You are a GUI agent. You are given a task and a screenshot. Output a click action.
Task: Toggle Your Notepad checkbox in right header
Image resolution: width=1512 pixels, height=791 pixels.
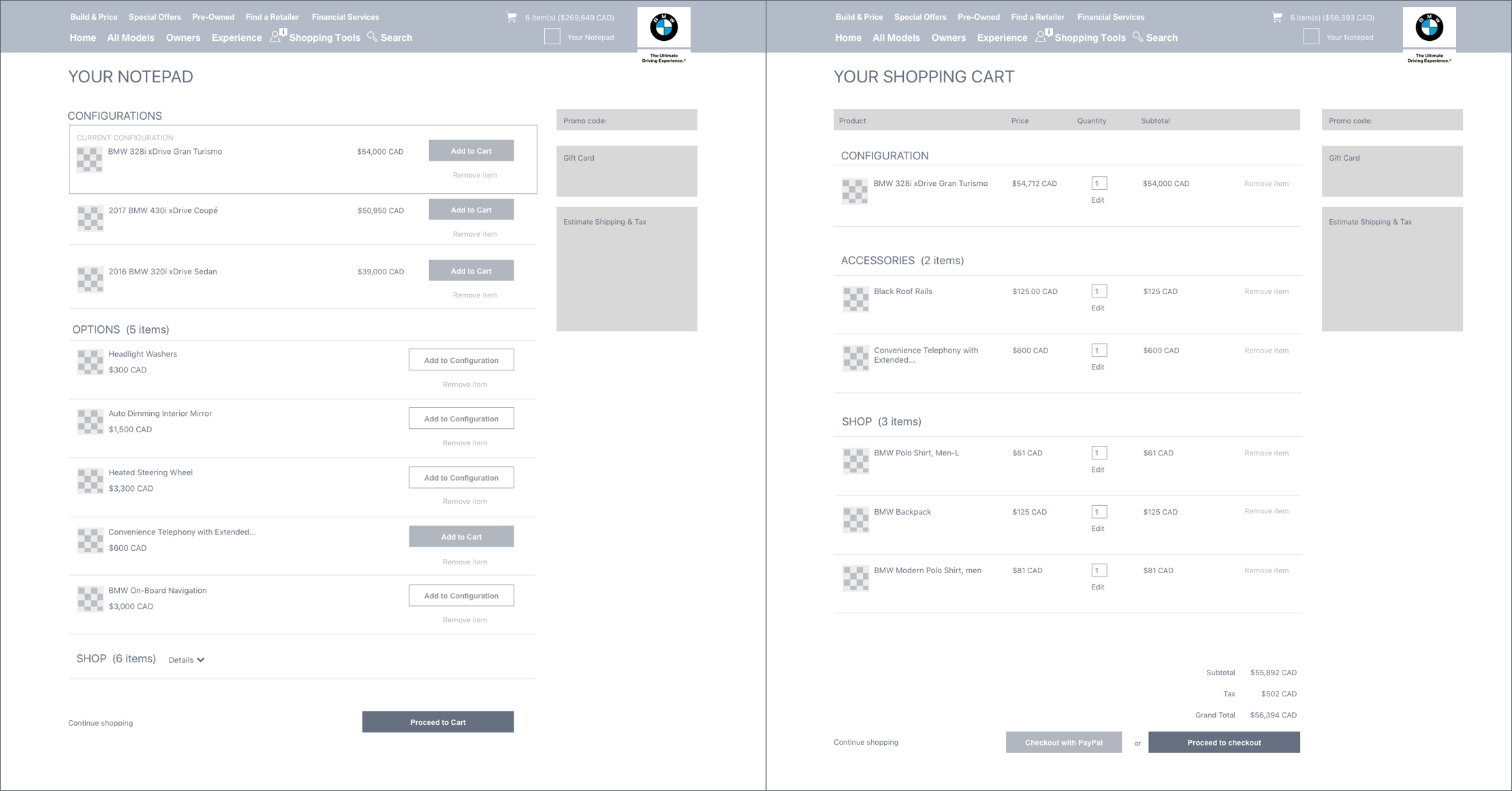(x=1311, y=37)
